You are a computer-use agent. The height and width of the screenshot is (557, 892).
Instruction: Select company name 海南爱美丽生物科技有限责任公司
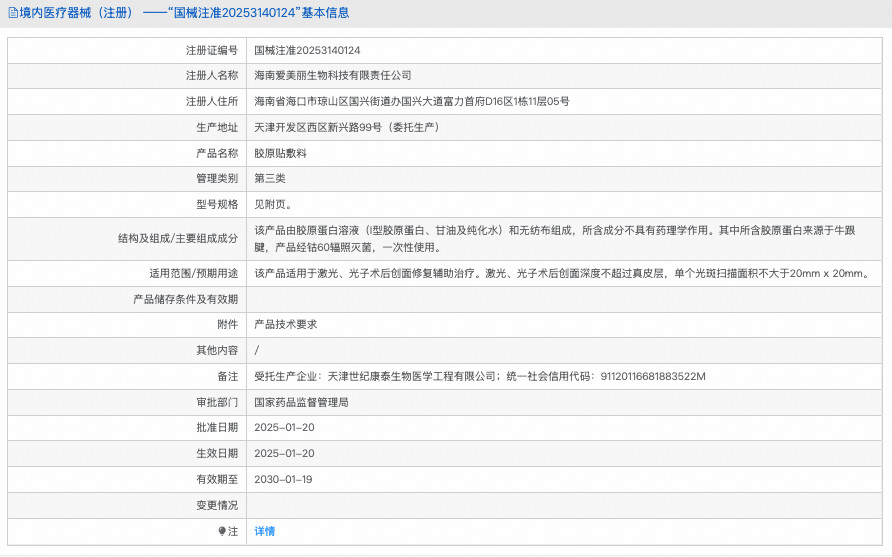(x=333, y=75)
